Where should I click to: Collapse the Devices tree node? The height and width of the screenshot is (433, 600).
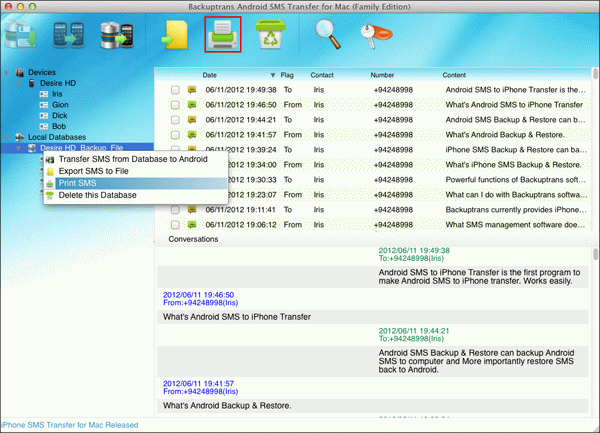7,72
